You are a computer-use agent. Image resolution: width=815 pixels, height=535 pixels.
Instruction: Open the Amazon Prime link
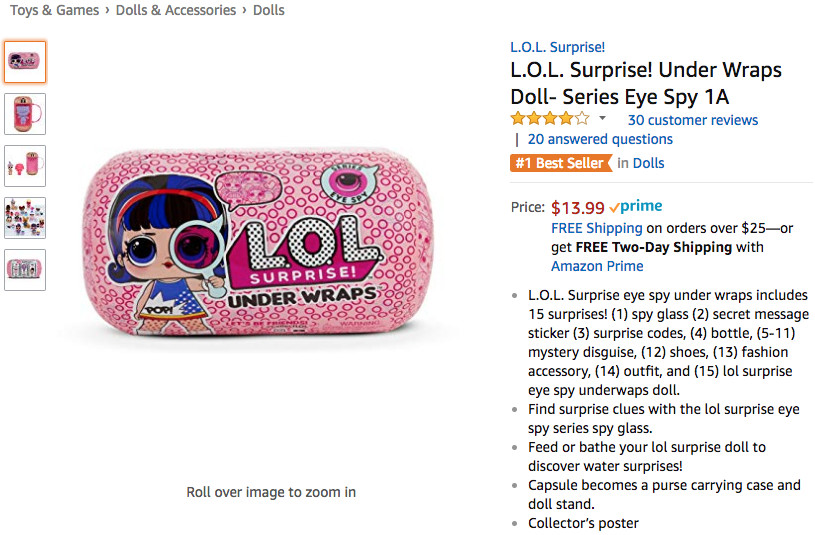click(597, 266)
